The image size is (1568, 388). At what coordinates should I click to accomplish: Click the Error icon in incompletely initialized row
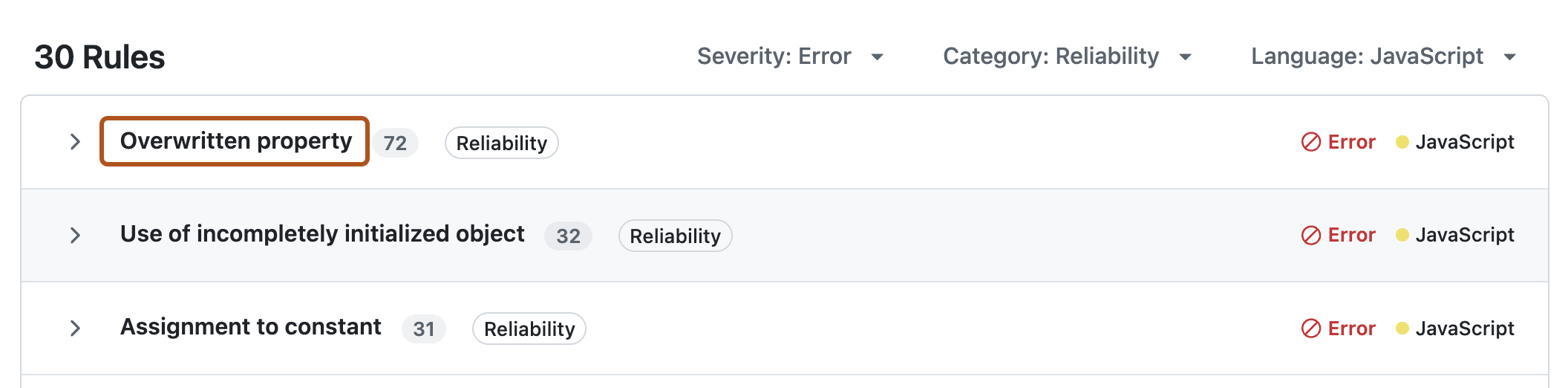pyautogui.click(x=1311, y=236)
